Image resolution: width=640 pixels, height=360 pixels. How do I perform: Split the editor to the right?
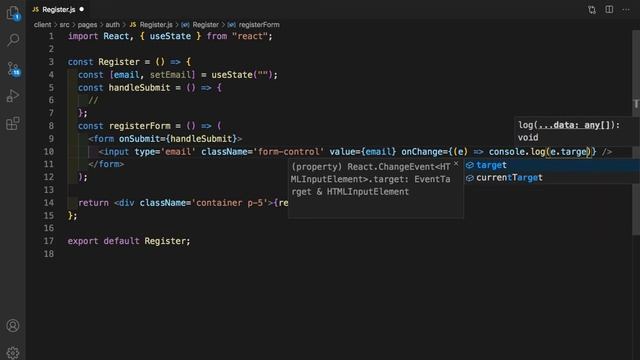point(609,9)
